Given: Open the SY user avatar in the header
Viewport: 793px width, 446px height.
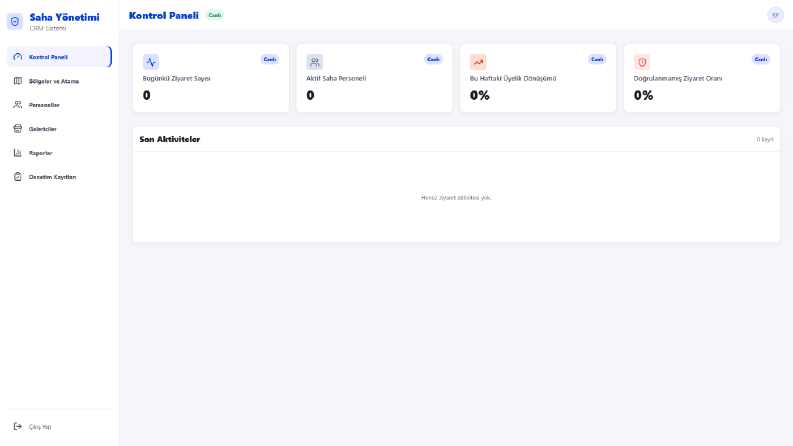Looking at the screenshot, I should click(775, 15).
